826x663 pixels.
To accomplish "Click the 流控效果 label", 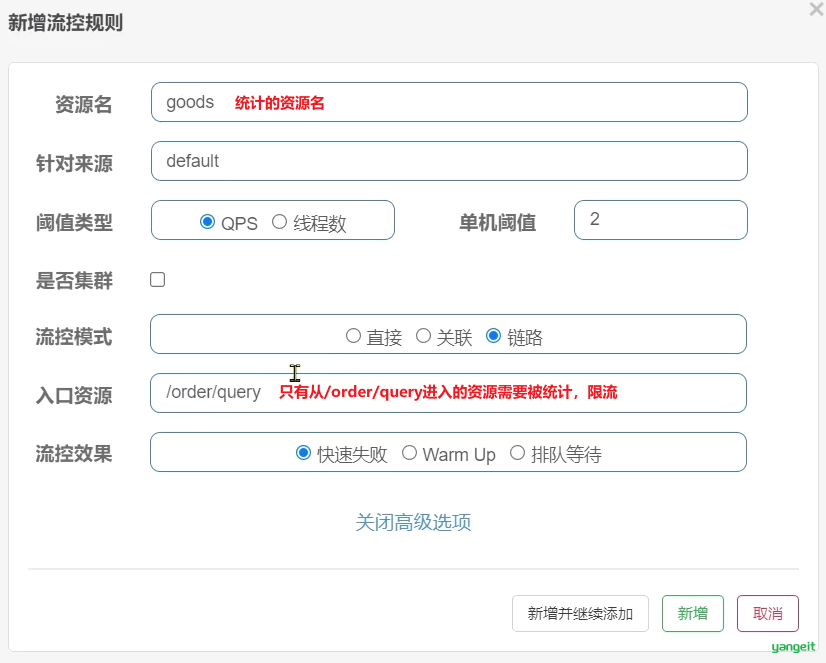I will click(74, 453).
